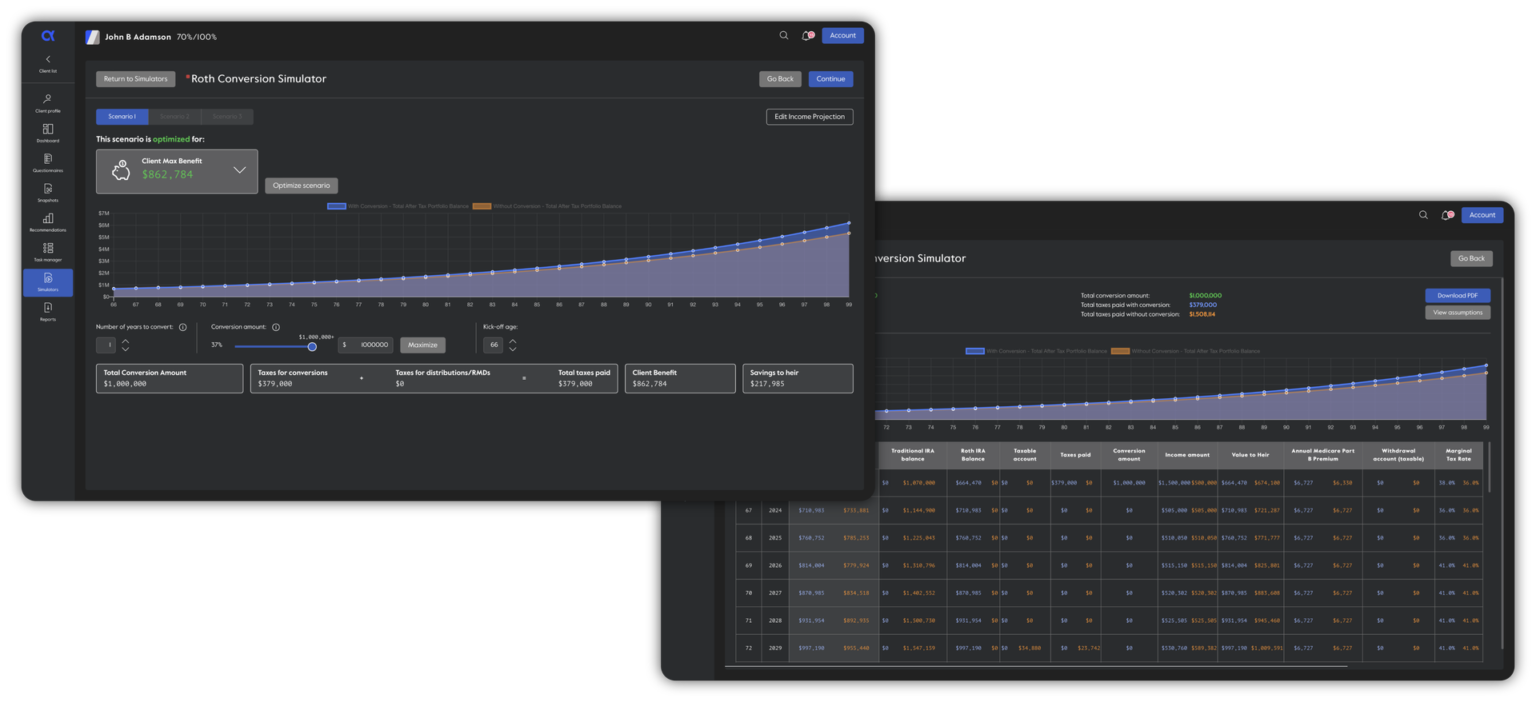Select the Scenario 1 tab
Image resolution: width=1536 pixels, height=702 pixels.
121,116
